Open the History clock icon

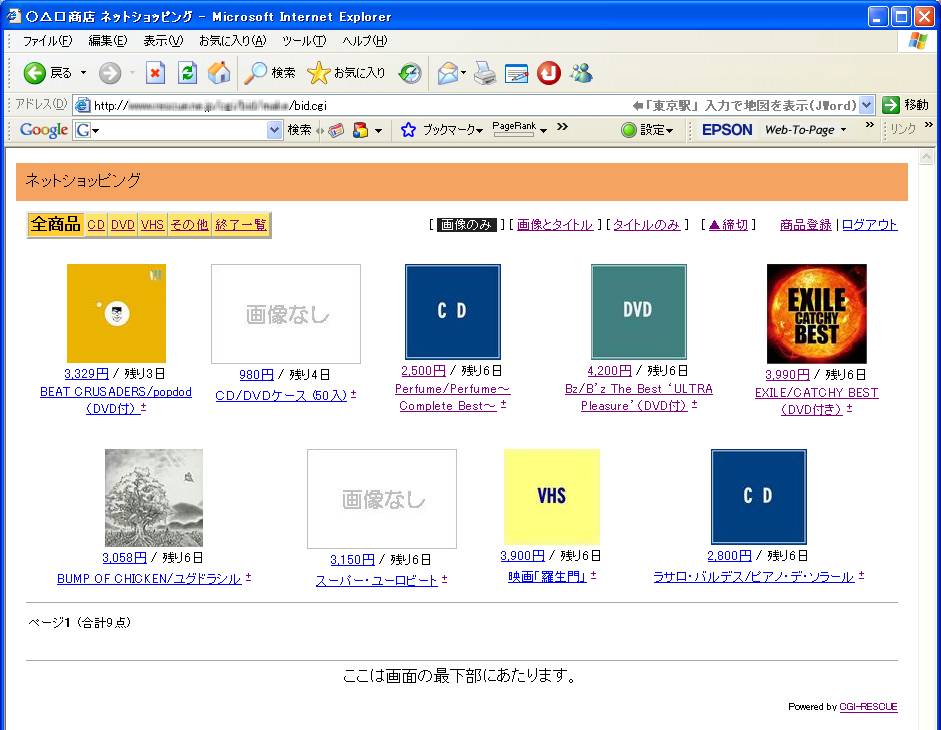[x=410, y=73]
